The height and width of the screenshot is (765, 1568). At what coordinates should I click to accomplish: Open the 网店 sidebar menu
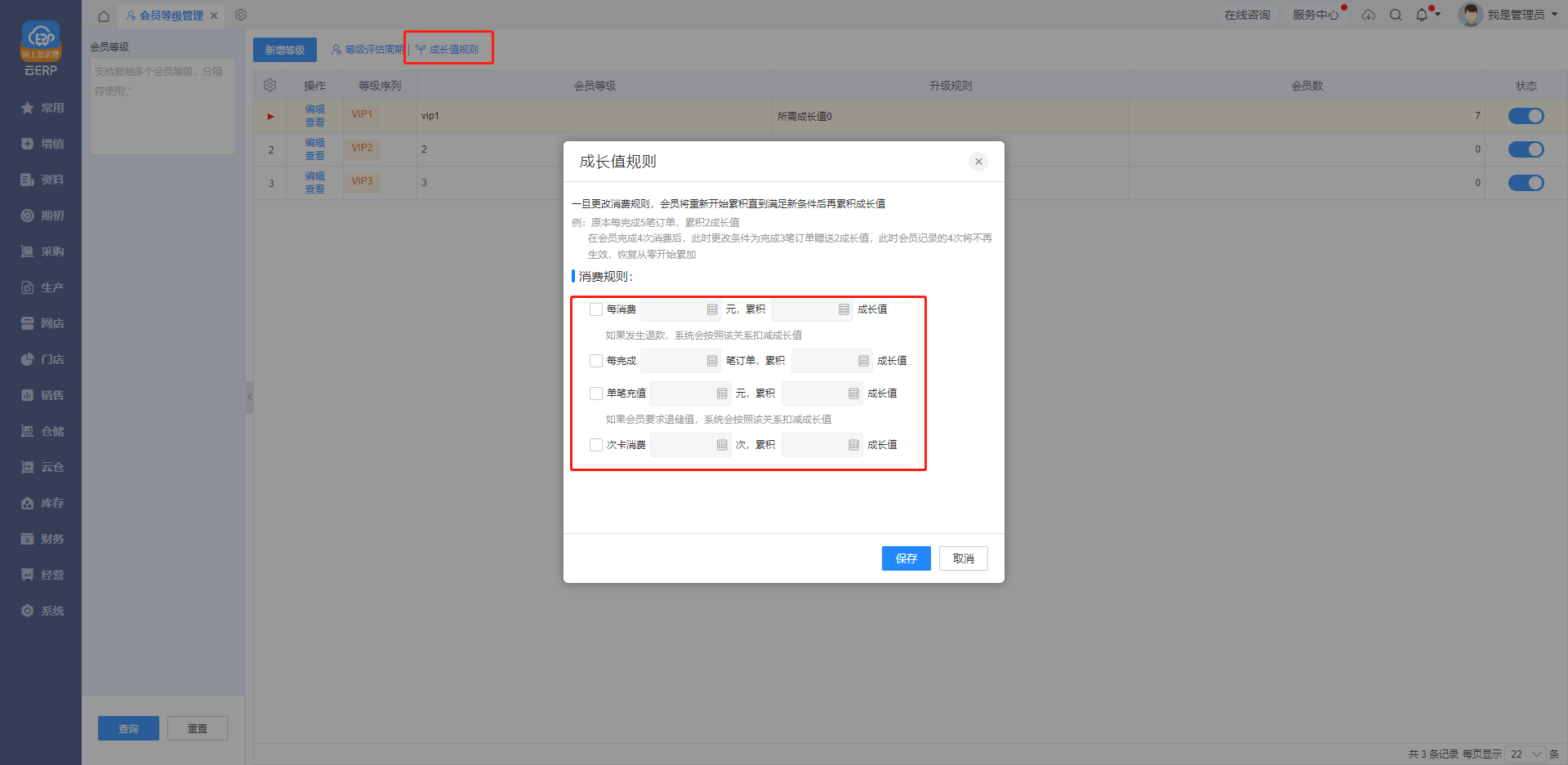[41, 323]
